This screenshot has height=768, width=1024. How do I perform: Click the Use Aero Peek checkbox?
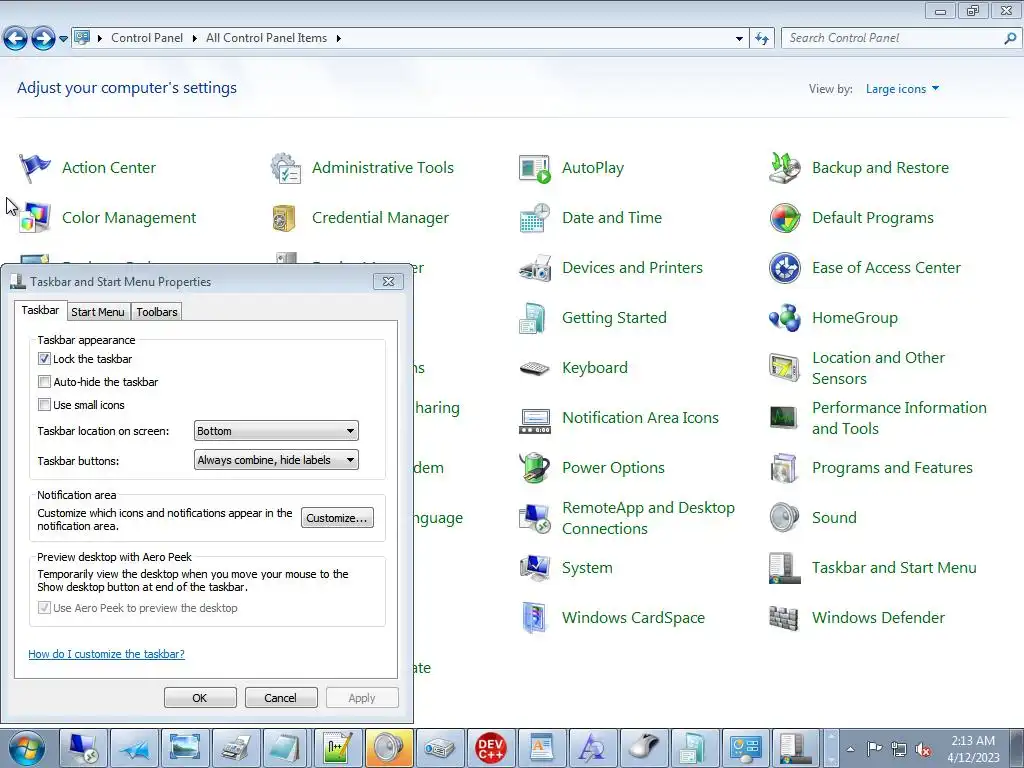click(44, 607)
